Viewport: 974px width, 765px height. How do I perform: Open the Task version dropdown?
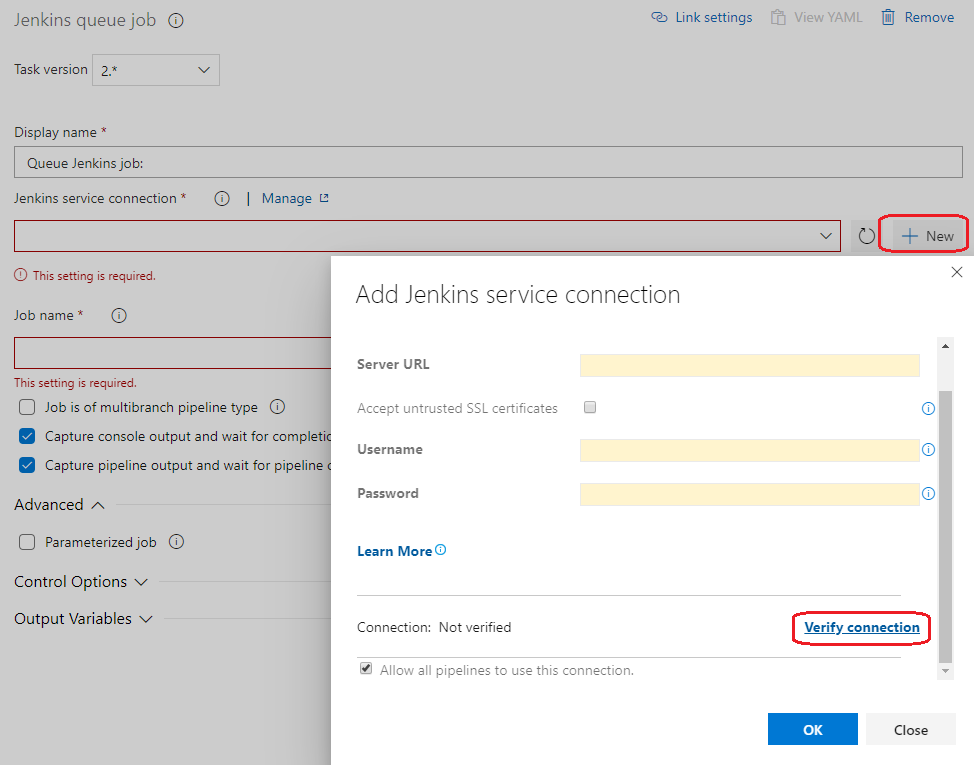[156, 70]
